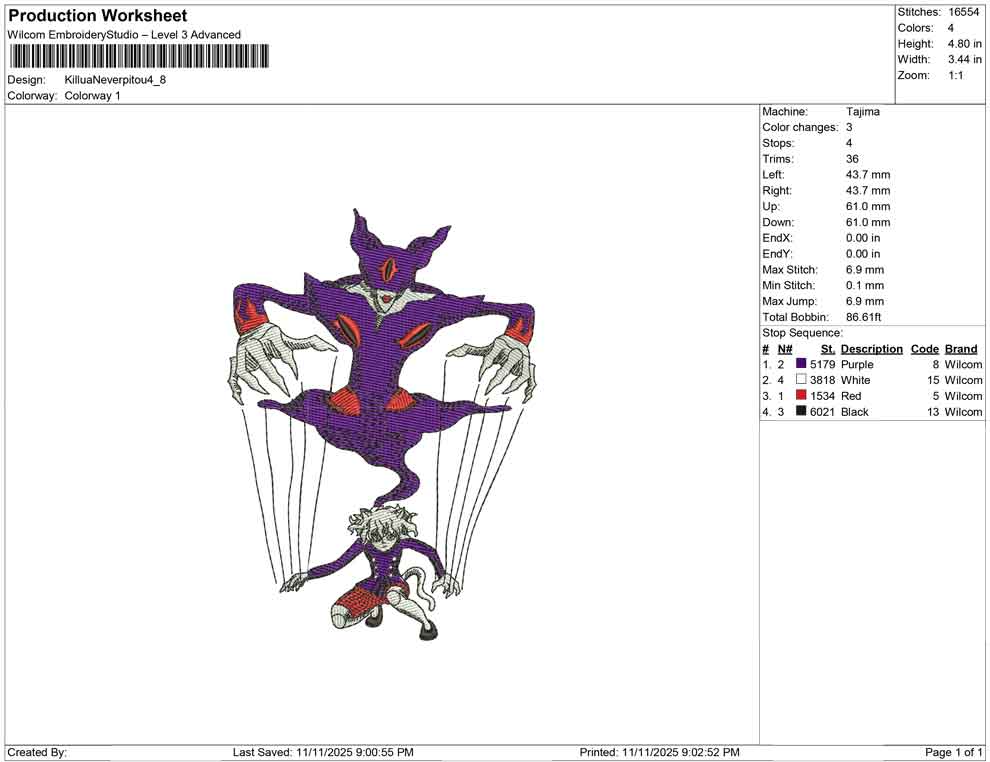Click the Stop Sequence label
Screen dimensions: 990x762
coord(802,333)
